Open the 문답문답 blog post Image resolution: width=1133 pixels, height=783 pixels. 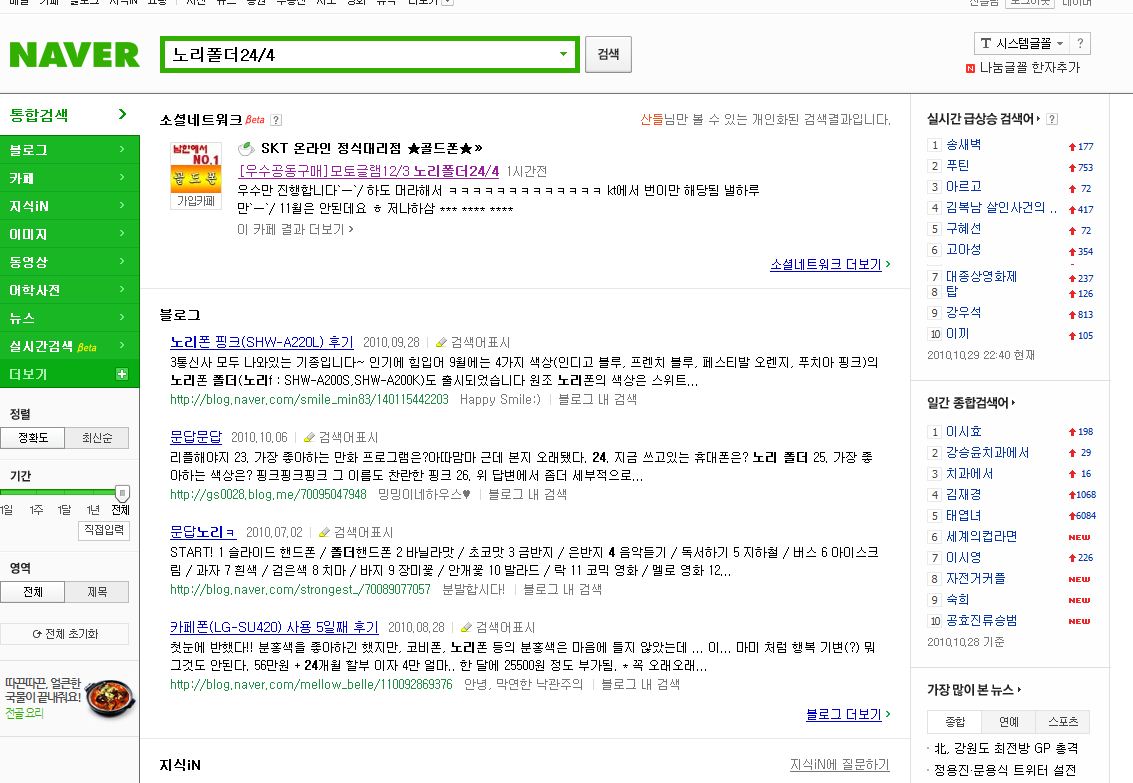click(196, 437)
